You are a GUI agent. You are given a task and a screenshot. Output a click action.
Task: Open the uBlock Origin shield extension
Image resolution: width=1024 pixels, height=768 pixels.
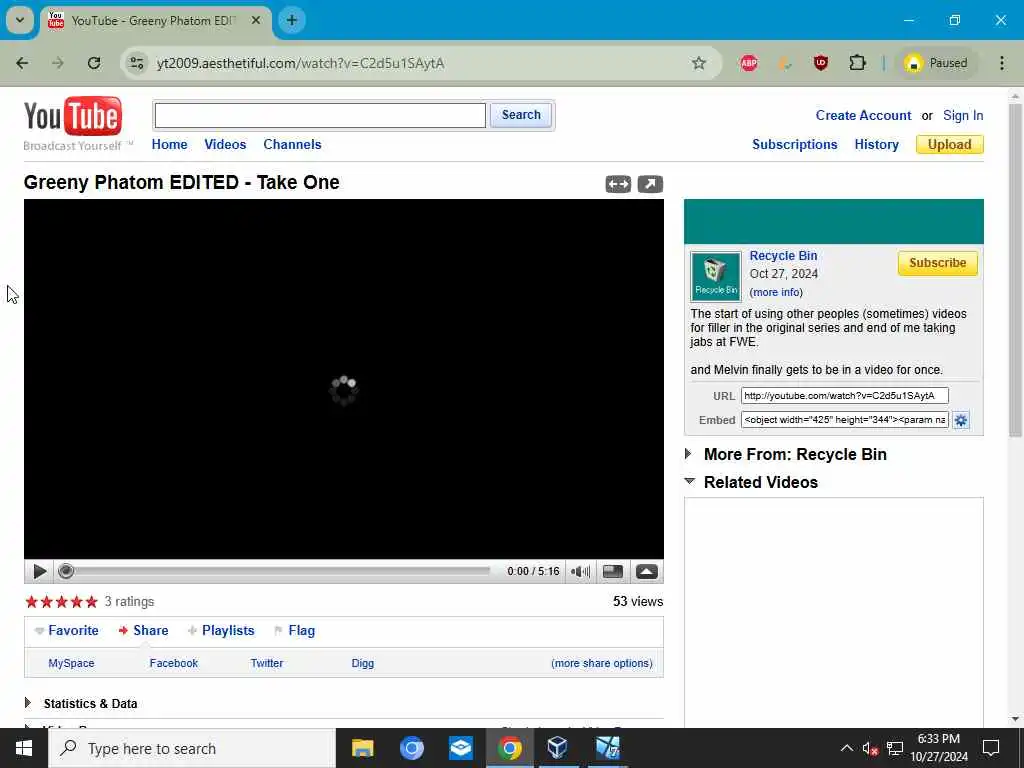pyautogui.click(x=821, y=63)
